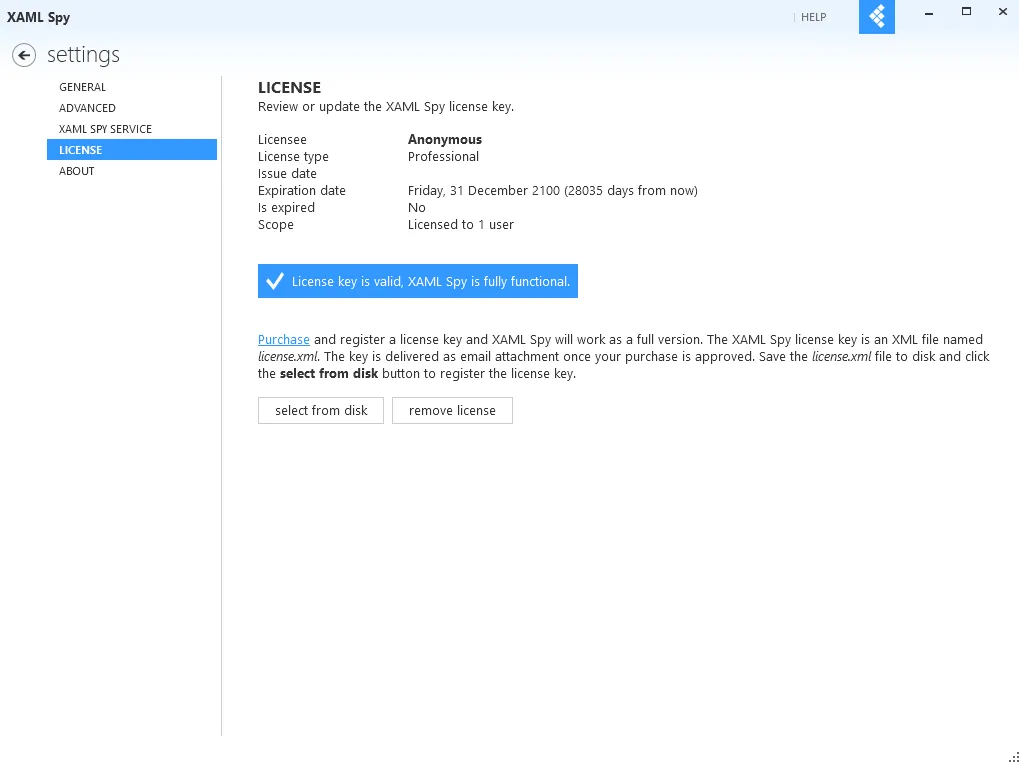Close the XAML Spy window
The height and width of the screenshot is (763, 1019).
[1002, 12]
